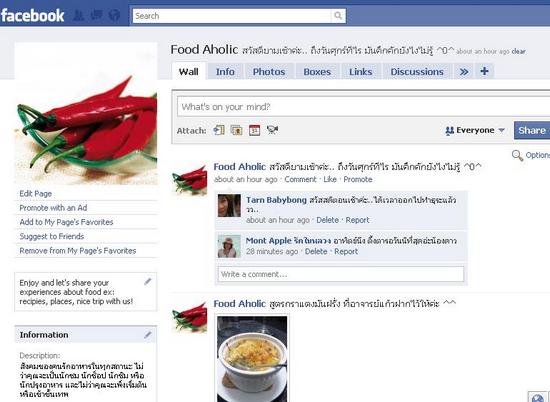Click the search magnifier button
Viewport: 550px width, 402px height.
(338, 16)
